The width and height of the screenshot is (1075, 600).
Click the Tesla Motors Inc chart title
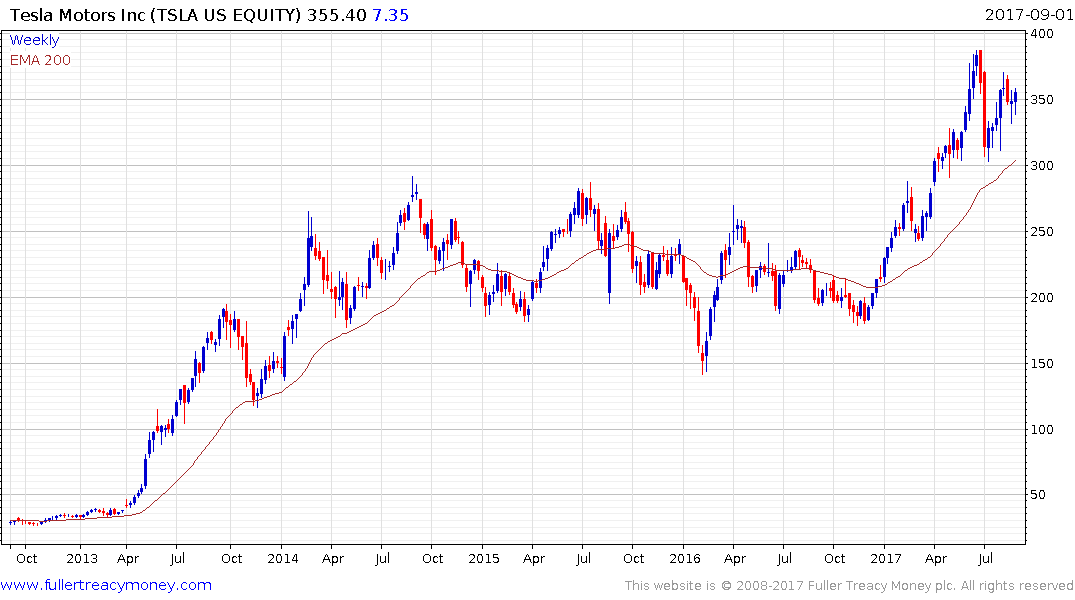(x=156, y=15)
